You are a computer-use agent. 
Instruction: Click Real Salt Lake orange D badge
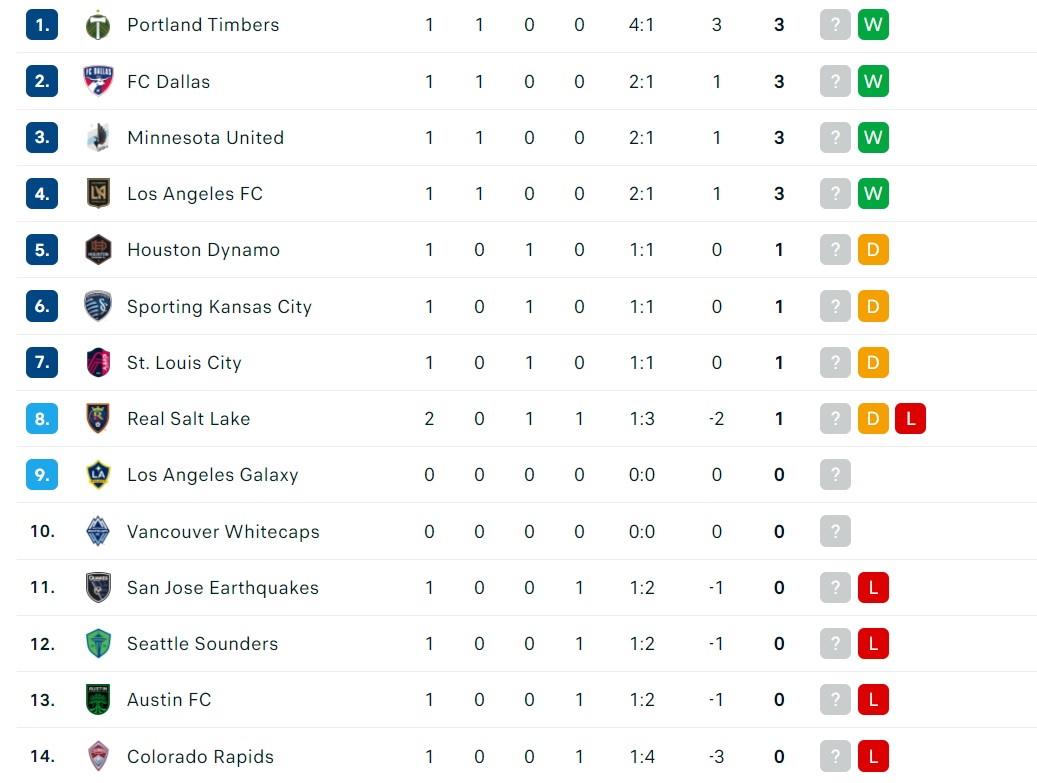coord(873,419)
